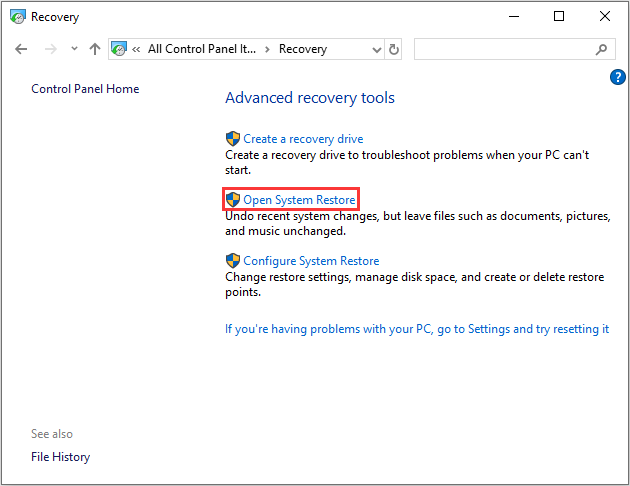The width and height of the screenshot is (630, 486).
Task: Click the Forward navigation arrow
Action: [x=51, y=49]
